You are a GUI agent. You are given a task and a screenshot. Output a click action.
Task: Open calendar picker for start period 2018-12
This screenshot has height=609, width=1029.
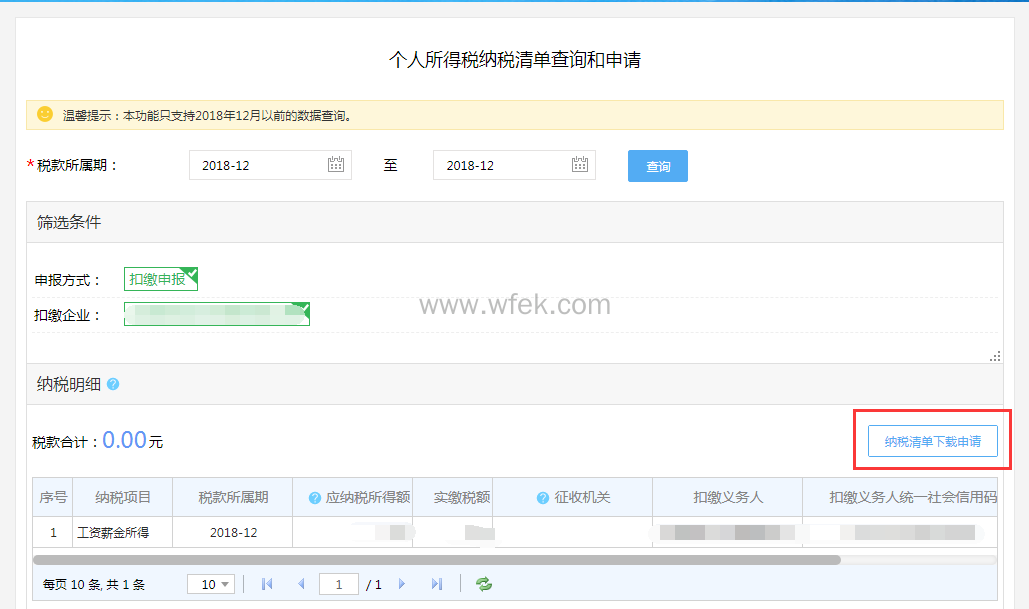[338, 165]
